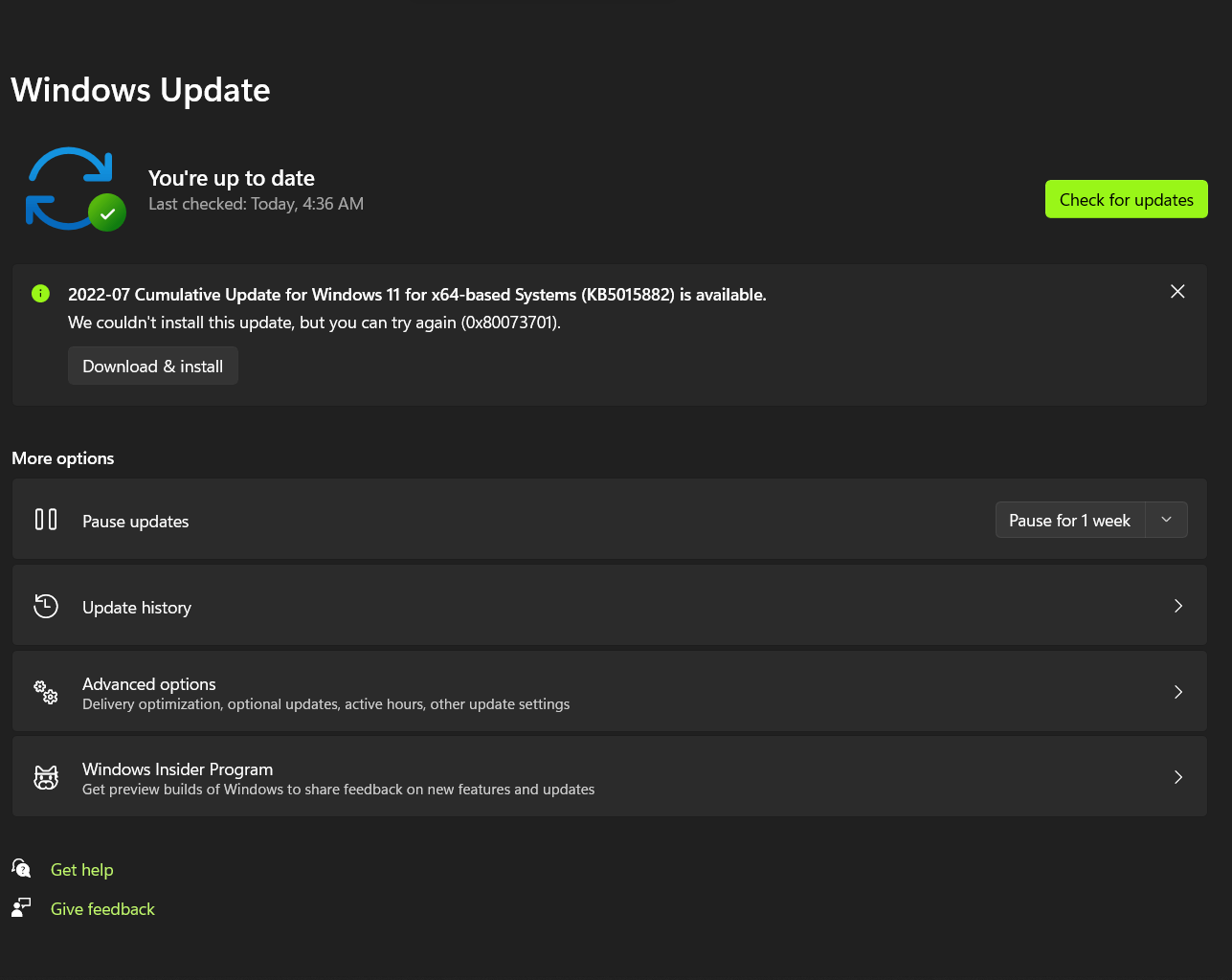Click the Pause updates label
1232x980 pixels.
click(136, 522)
